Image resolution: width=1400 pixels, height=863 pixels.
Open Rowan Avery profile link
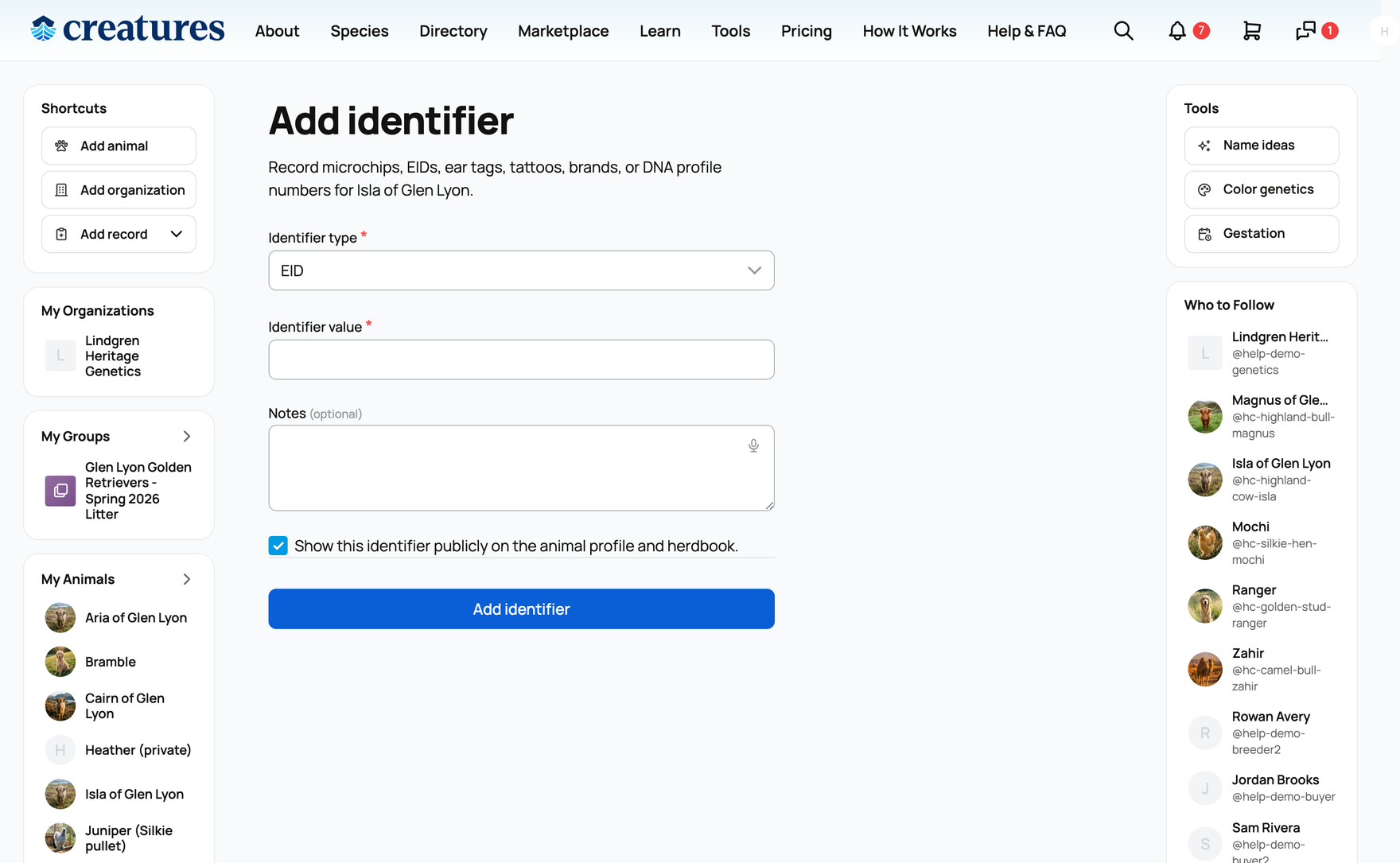[x=1271, y=717]
